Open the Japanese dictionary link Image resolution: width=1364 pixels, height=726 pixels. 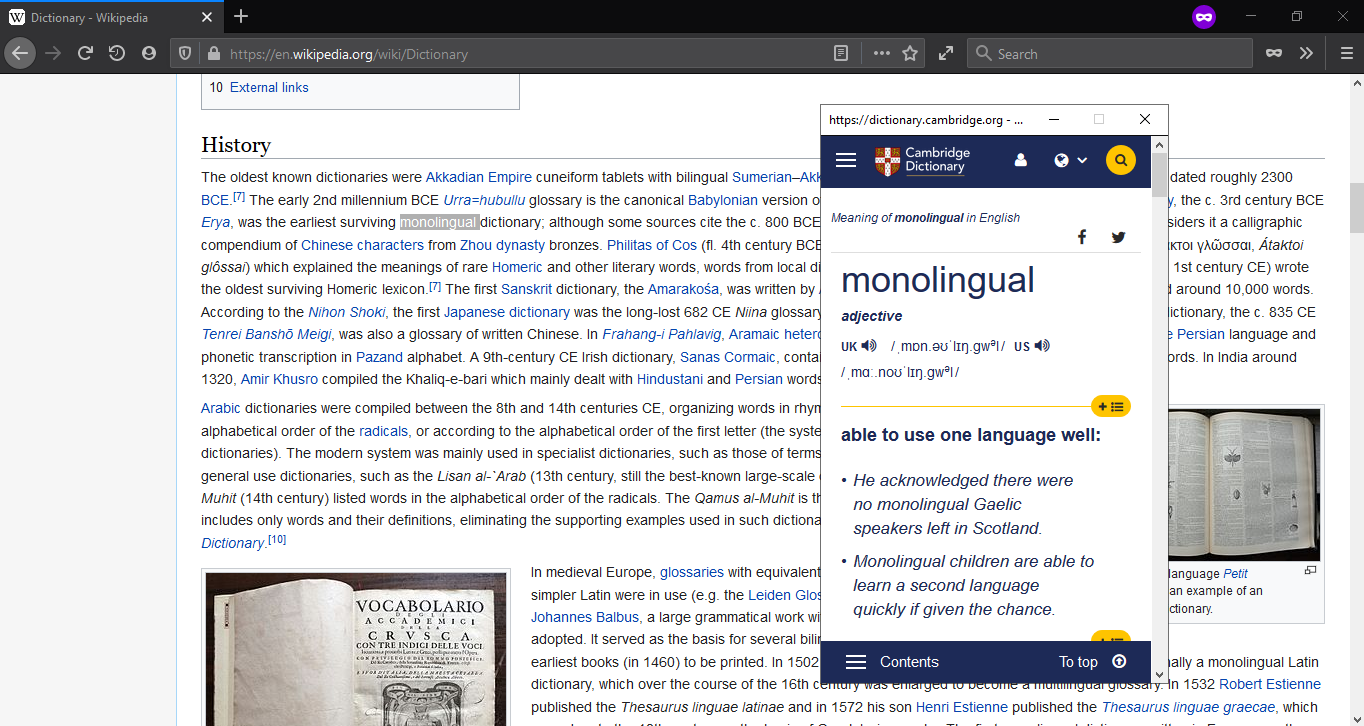tap(507, 312)
